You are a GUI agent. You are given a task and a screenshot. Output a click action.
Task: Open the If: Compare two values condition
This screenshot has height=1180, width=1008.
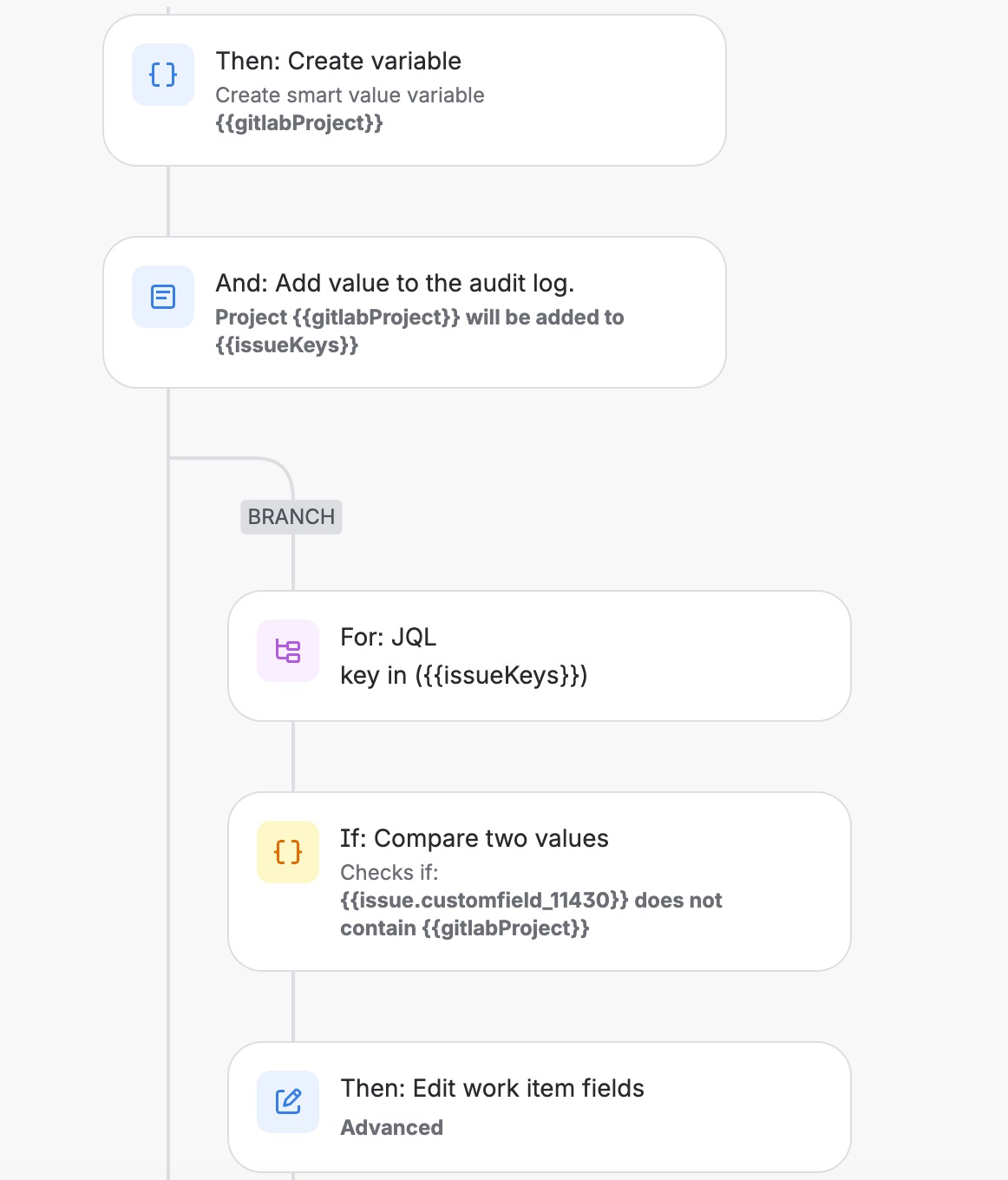(x=540, y=881)
